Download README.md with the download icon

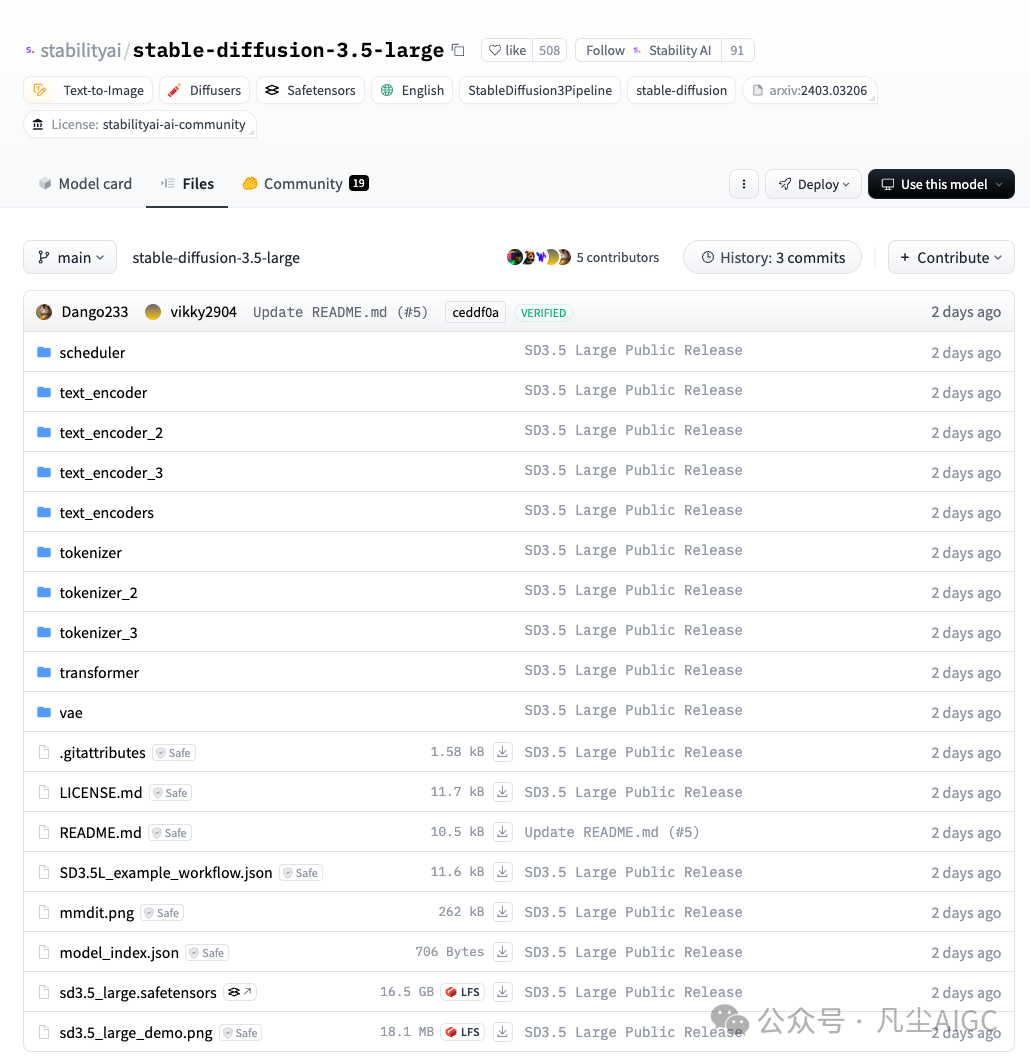[x=502, y=832]
